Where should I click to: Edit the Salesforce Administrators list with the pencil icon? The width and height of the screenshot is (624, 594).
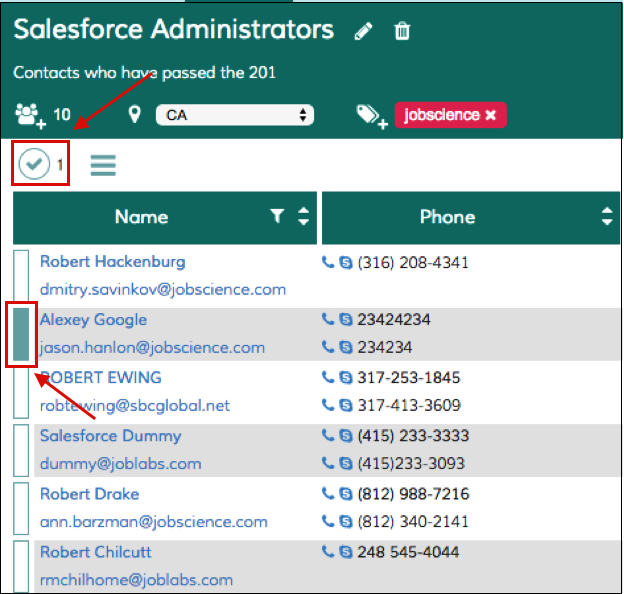pos(363,31)
